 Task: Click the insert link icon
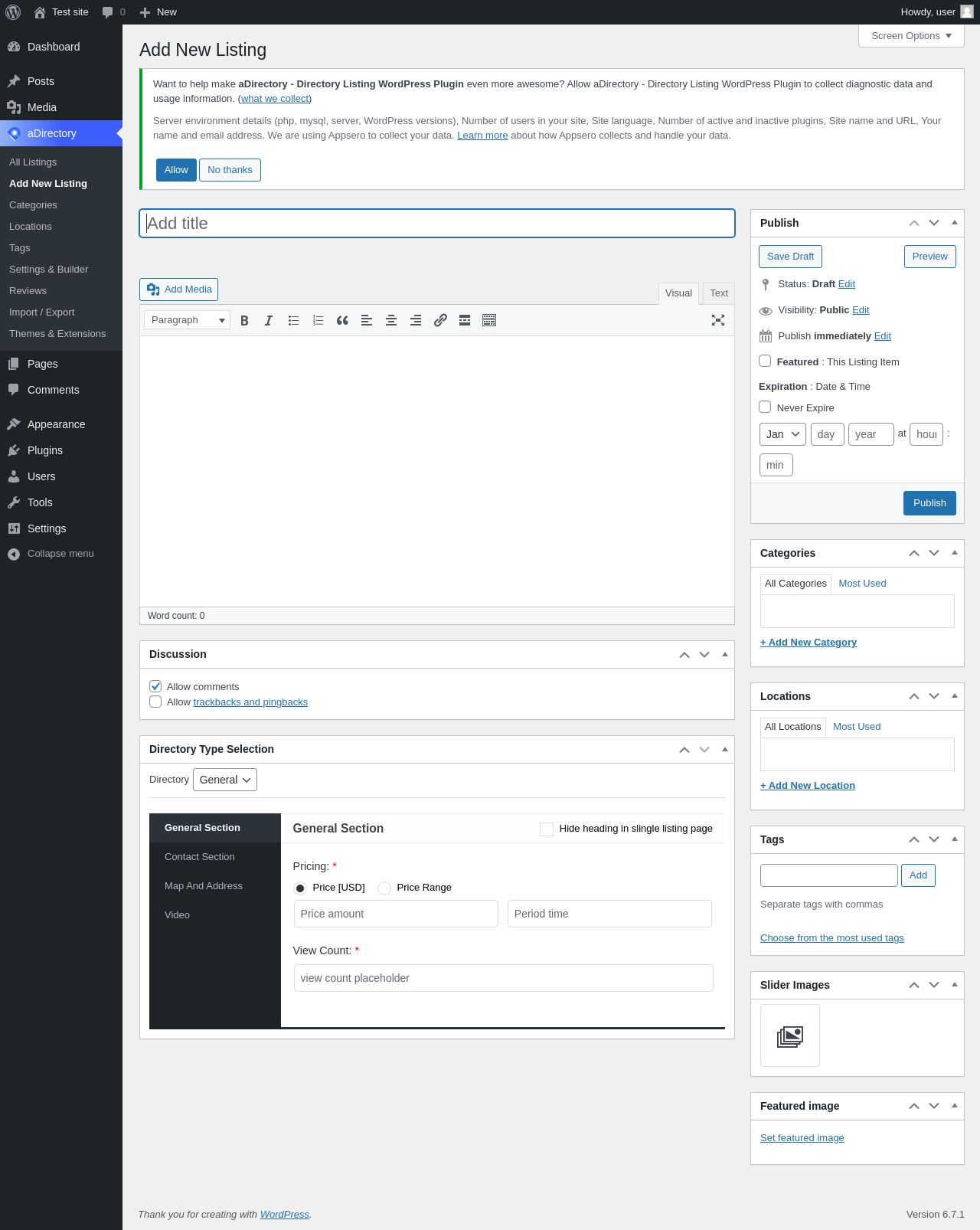[440, 320]
